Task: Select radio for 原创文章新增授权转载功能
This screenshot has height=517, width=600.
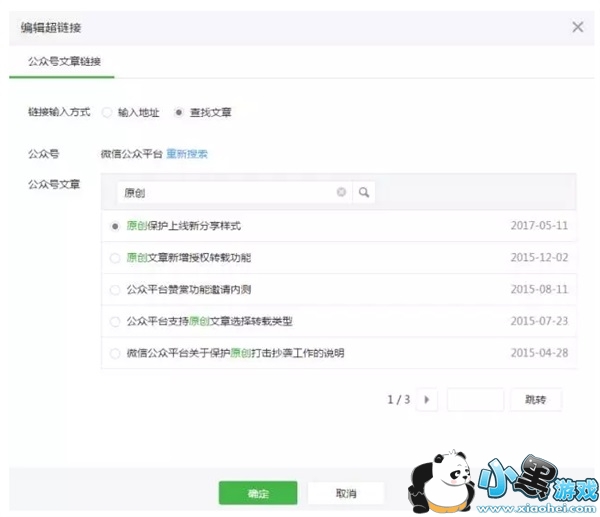Action: point(115,258)
